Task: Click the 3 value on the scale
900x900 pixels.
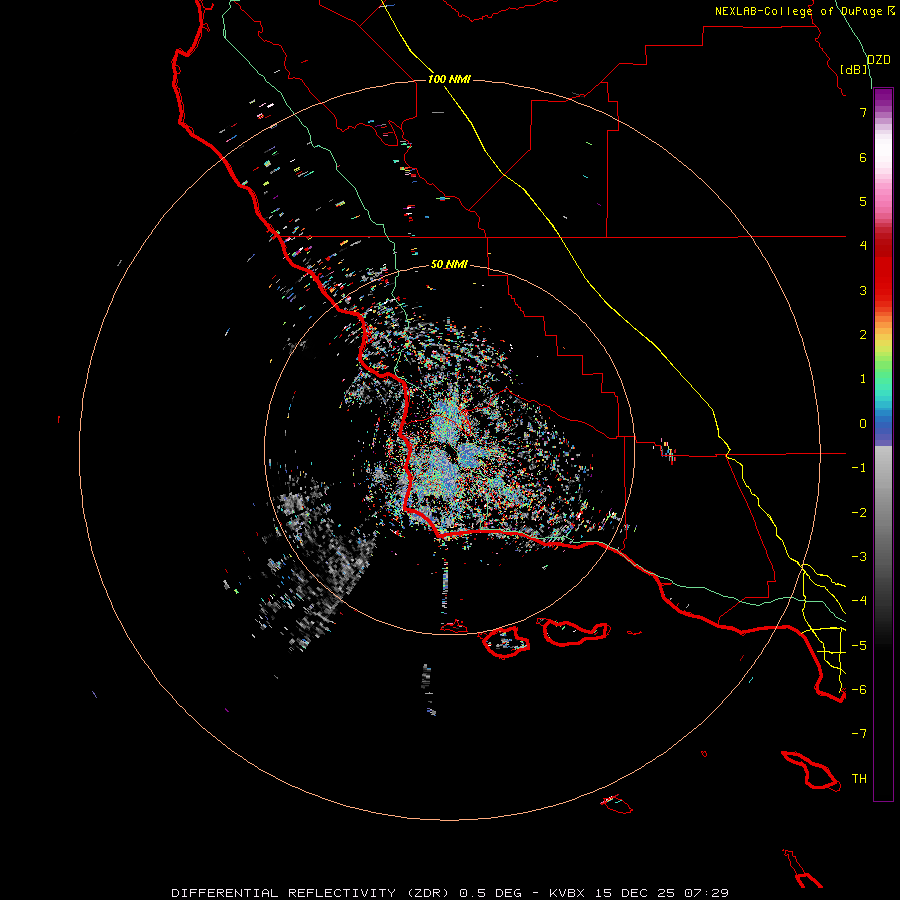Action: coord(863,290)
